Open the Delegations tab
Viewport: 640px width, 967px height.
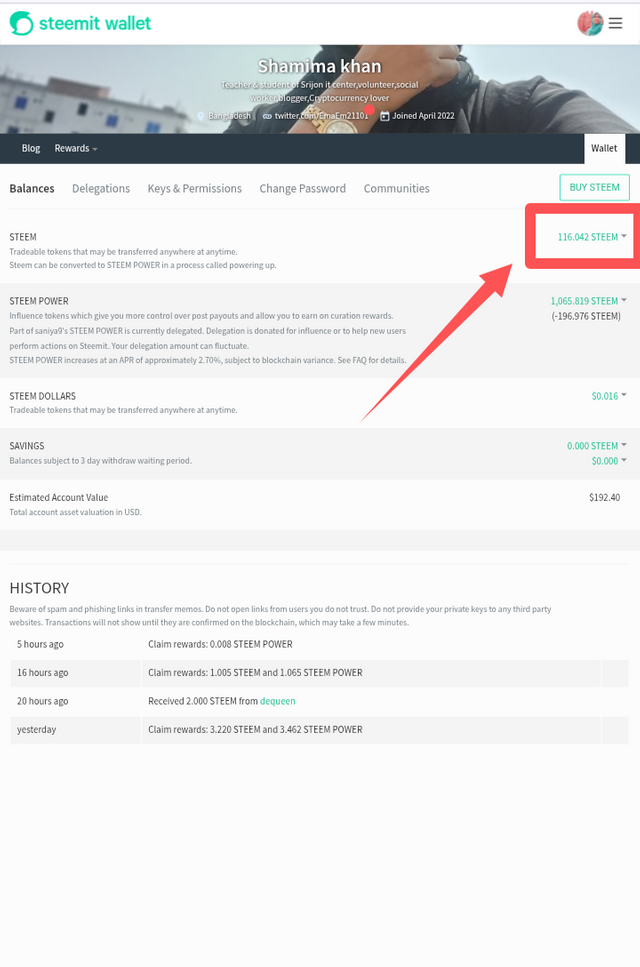point(101,189)
